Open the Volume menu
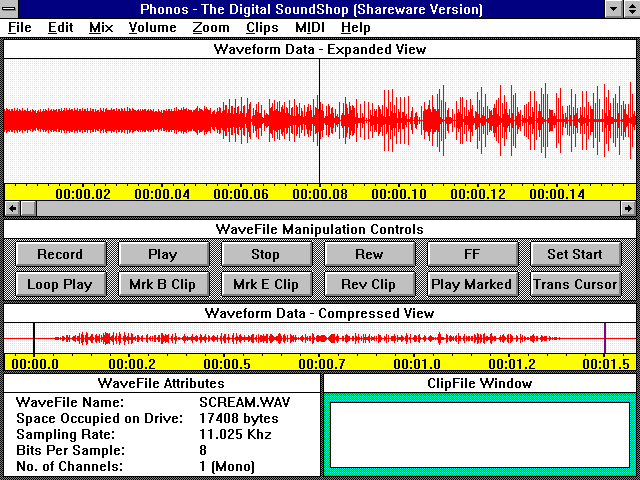This screenshot has width=640, height=480. pyautogui.click(x=152, y=27)
